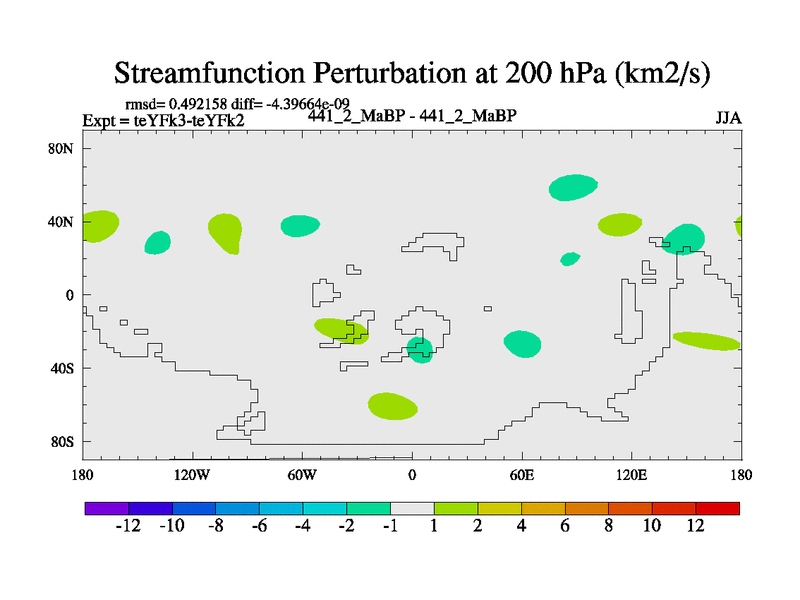This screenshot has width=800, height=600.
Task: Click the 80N latitude axis label
Action: (62, 149)
